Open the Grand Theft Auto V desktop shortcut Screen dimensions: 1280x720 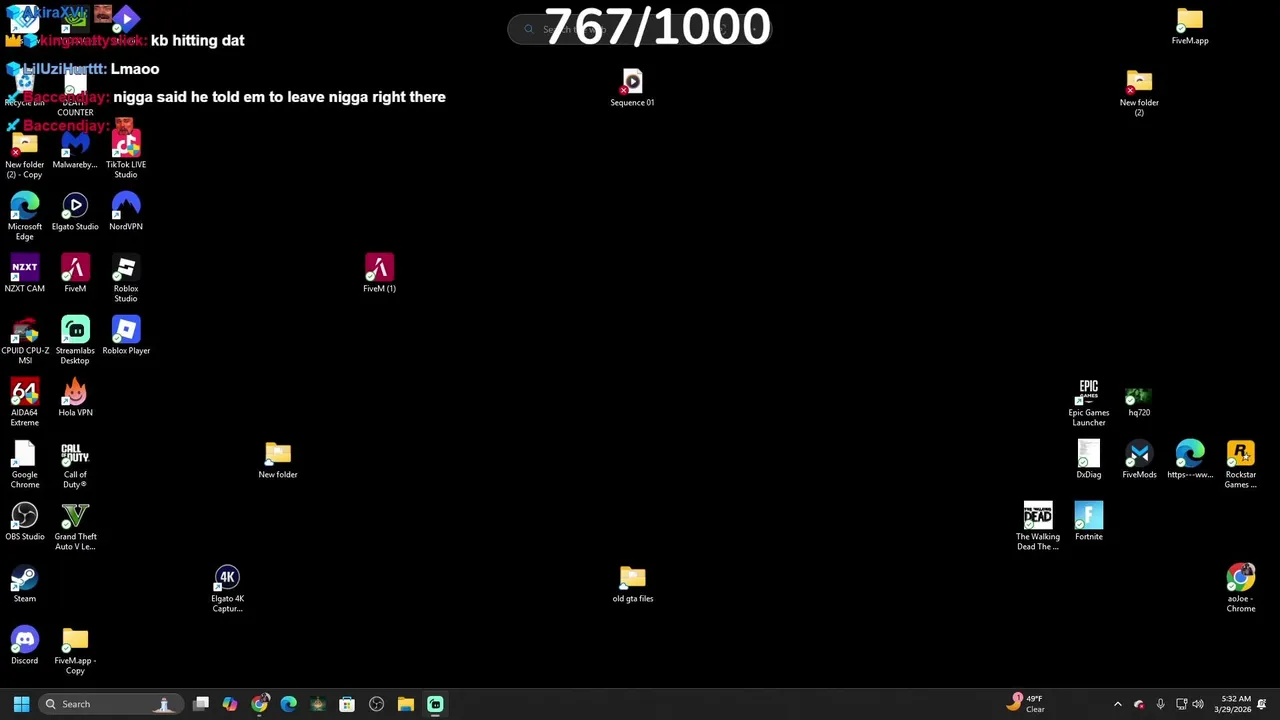(75, 526)
